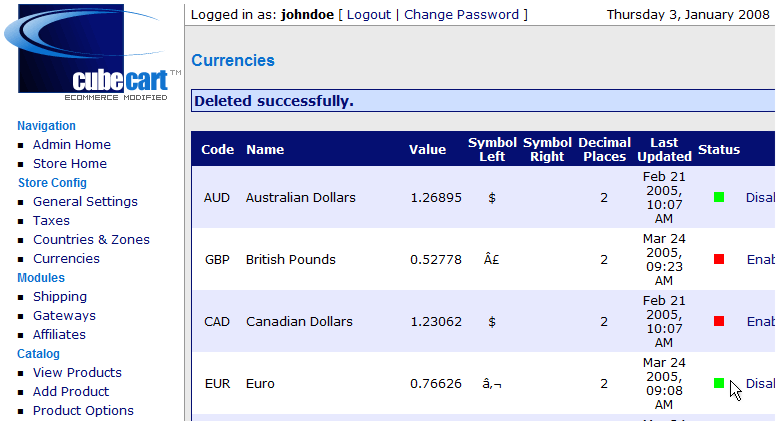Open General Settings page
Screen dimensions: 776x422
85,201
